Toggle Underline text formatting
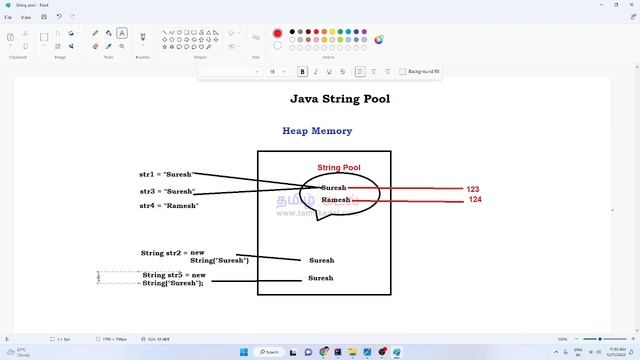Viewport: 640px width, 360px height. coord(329,71)
